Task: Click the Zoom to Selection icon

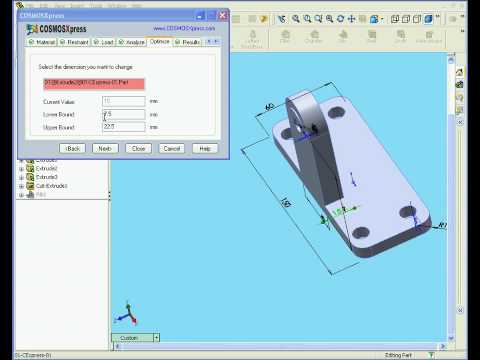Action: 329,19
